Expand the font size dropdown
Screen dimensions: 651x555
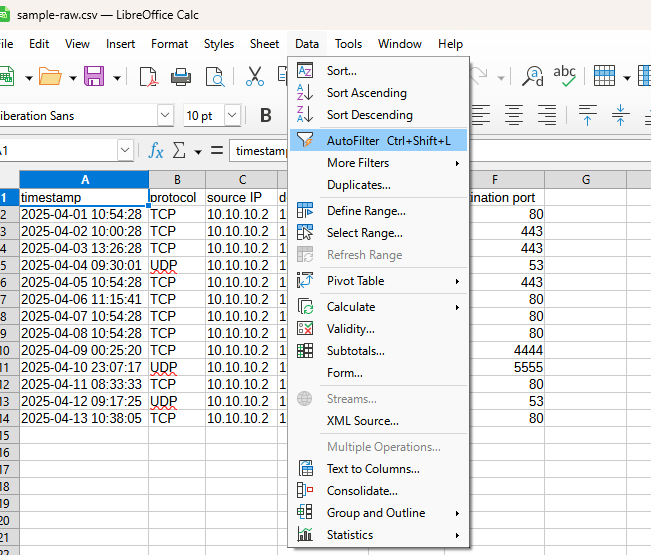pos(230,116)
